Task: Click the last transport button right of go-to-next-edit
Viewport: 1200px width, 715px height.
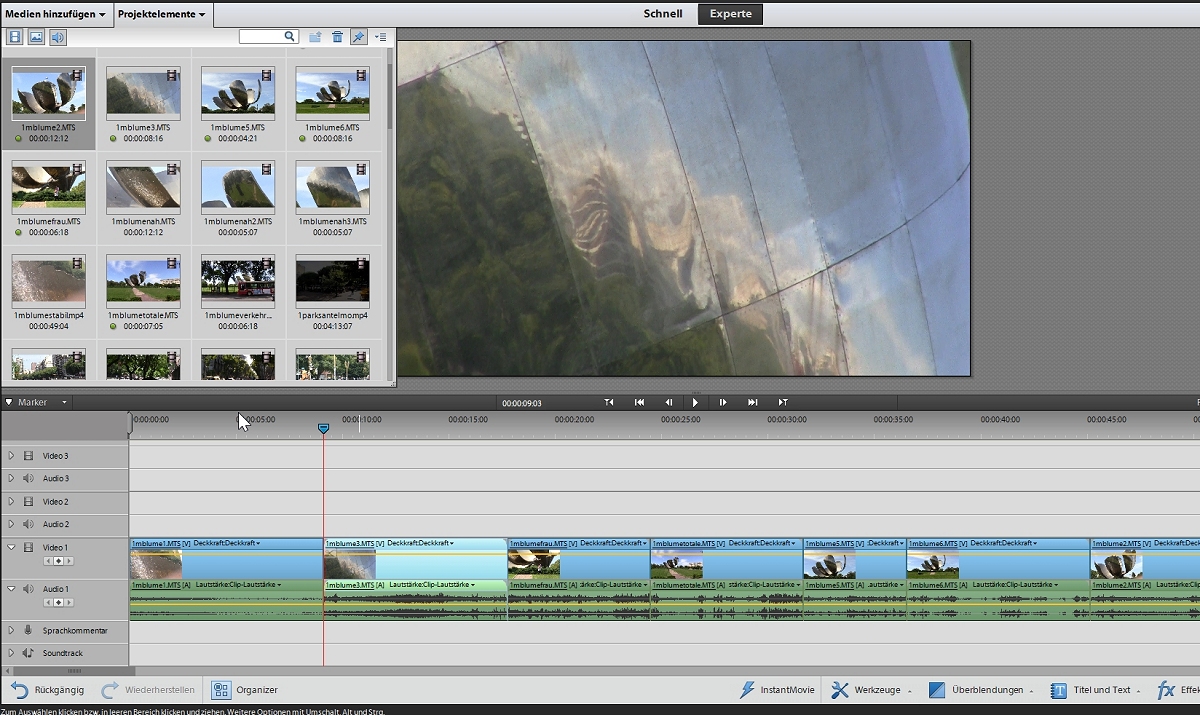Action: (783, 402)
